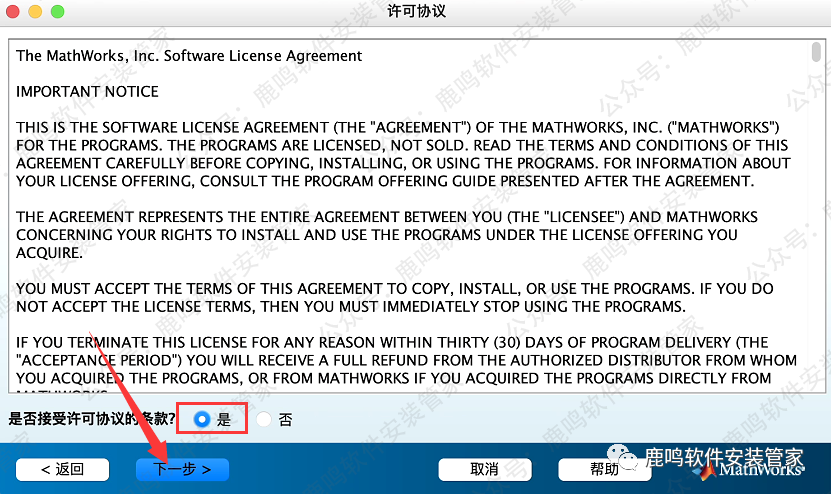Click the '是否接受许可协议的条款?' label
831x494 pixels.
coord(92,419)
